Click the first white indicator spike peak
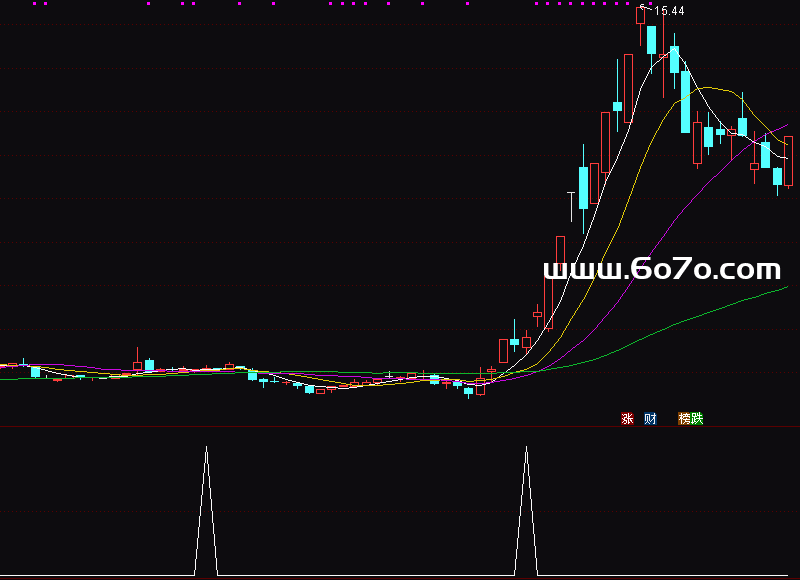 pyautogui.click(x=206, y=448)
